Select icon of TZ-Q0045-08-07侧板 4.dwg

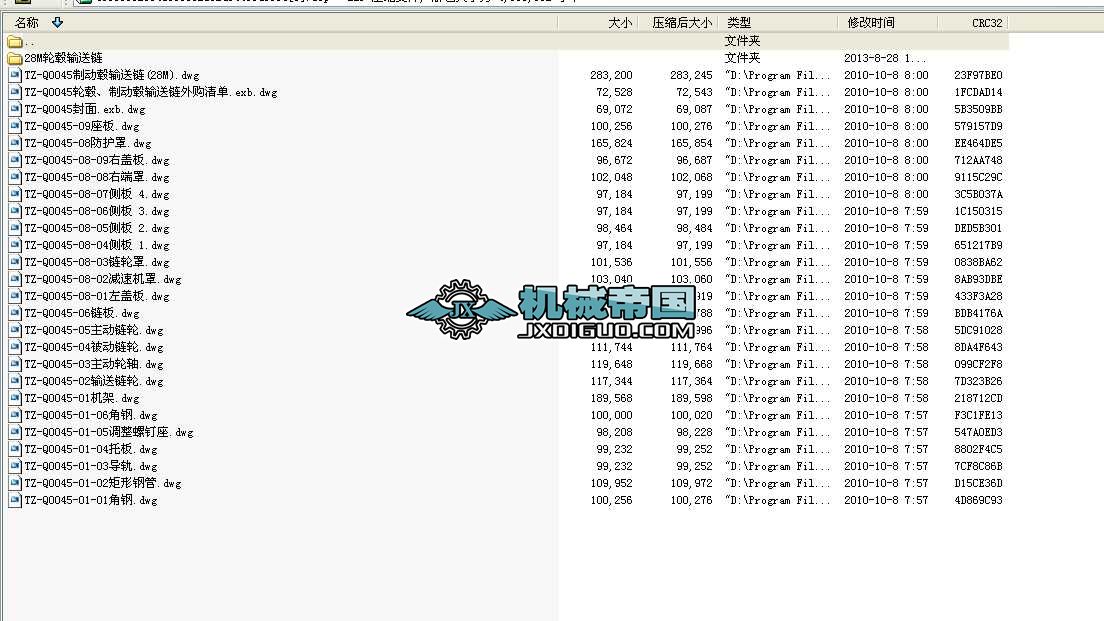(x=15, y=194)
